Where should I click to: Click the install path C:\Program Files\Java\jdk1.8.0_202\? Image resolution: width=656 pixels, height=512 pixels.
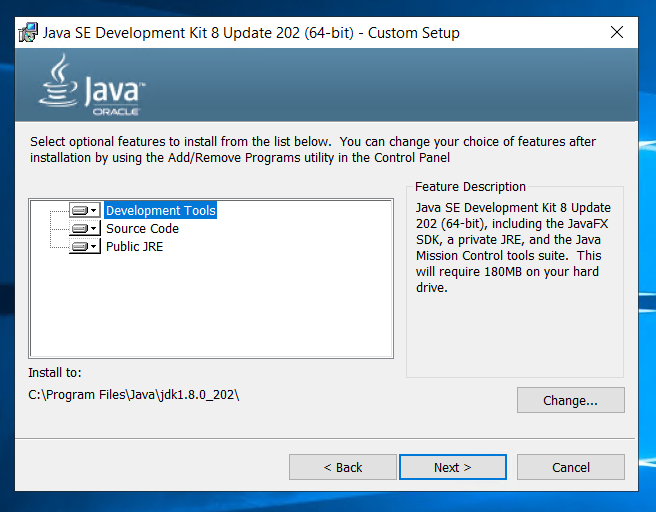click(133, 394)
